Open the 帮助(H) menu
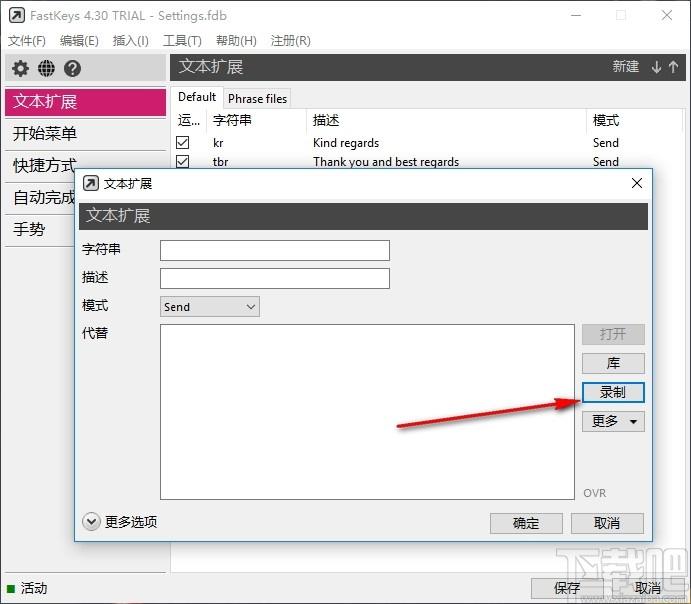 236,41
